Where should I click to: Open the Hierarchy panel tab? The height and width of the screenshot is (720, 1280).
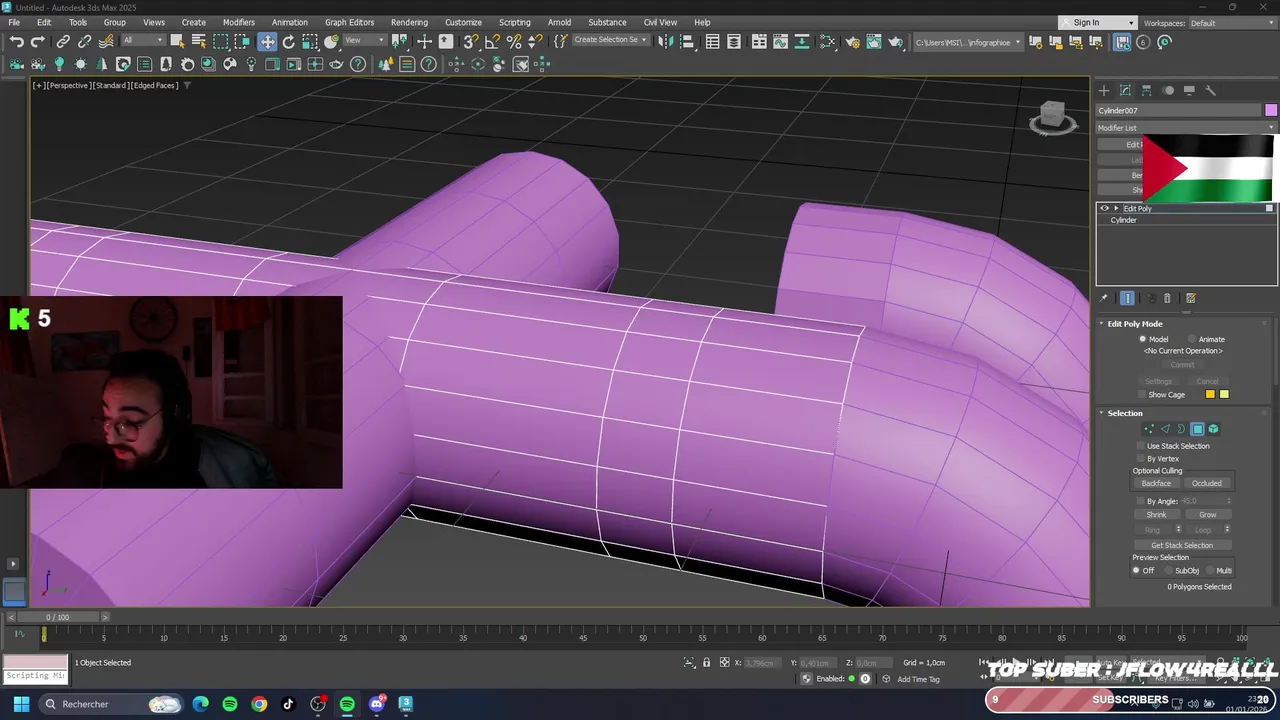click(x=1147, y=90)
